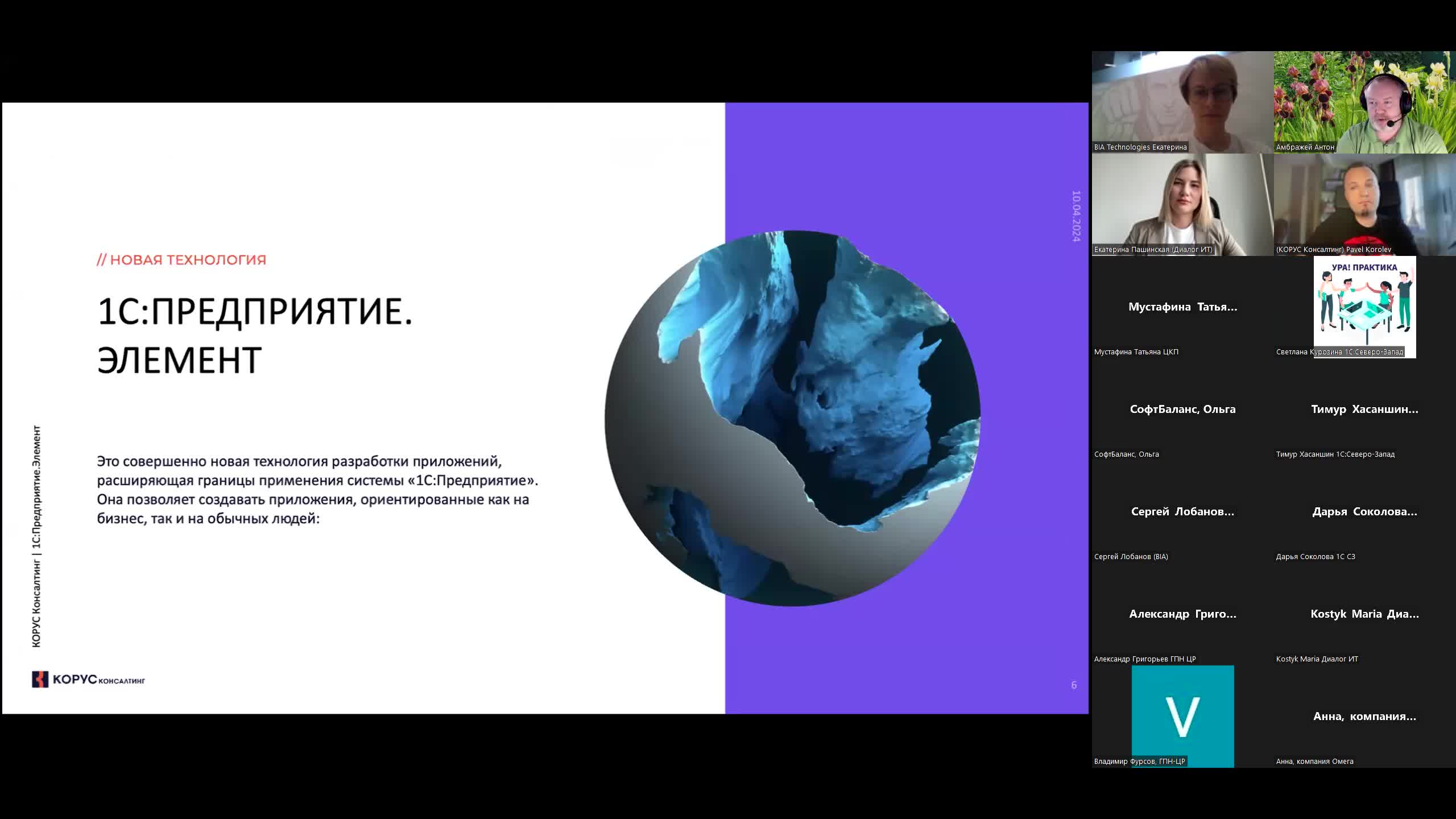Click the КОРУС Консалтинг logo on slide

(88, 679)
